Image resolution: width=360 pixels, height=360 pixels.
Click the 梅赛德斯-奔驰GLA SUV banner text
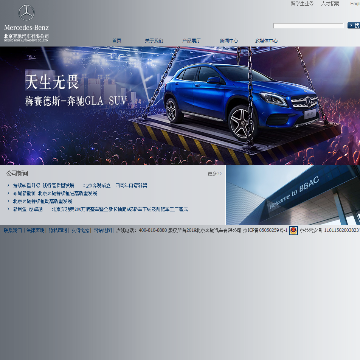76,101
